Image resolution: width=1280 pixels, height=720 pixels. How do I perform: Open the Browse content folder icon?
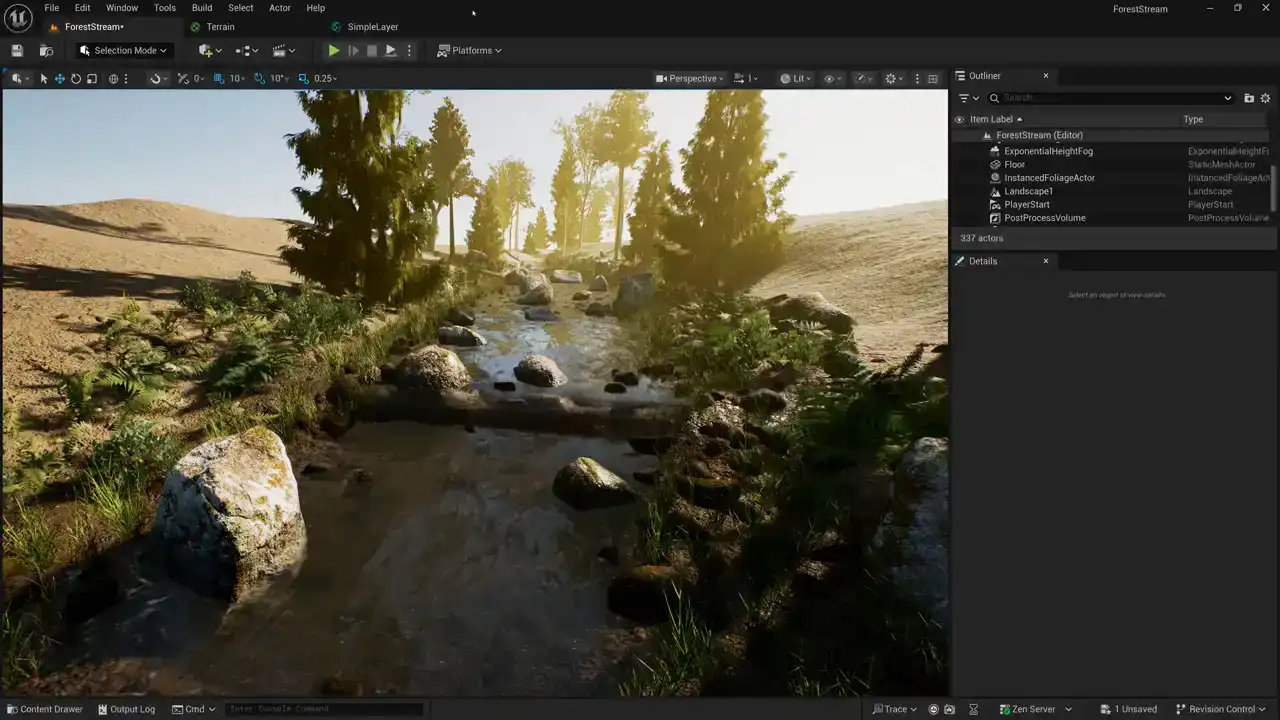(46, 50)
